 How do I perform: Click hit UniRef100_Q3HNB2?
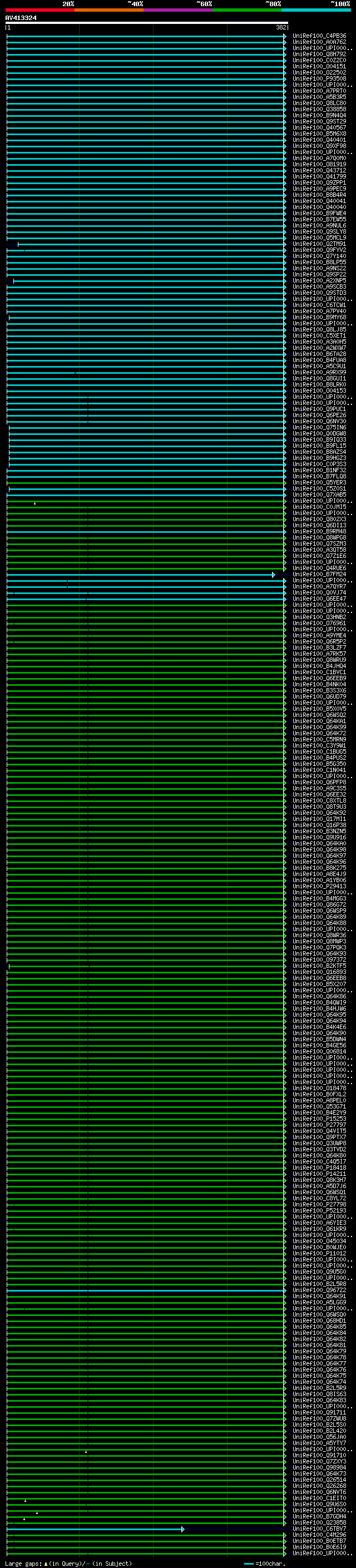319,617
